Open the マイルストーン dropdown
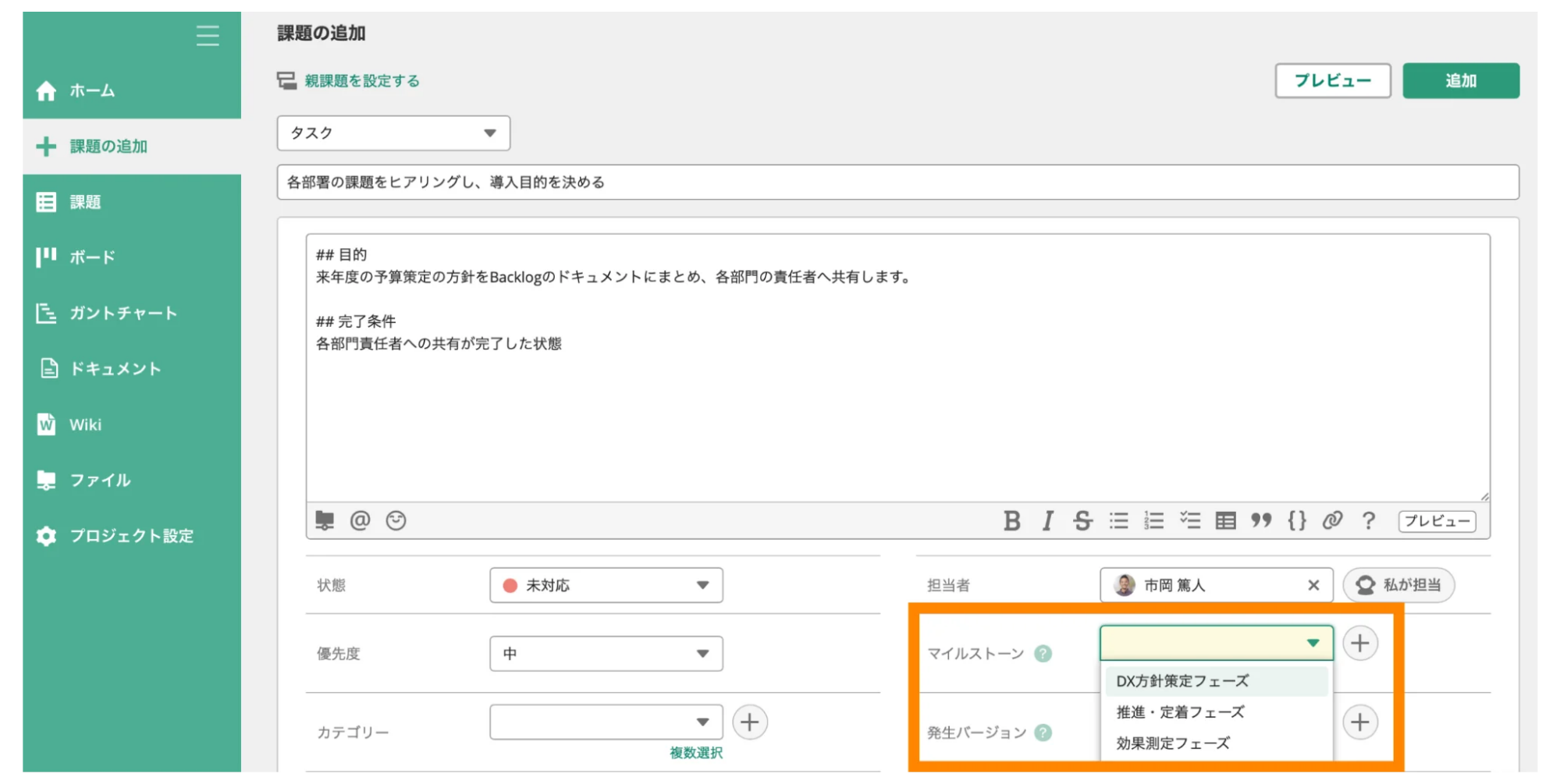The image size is (1560, 784). pos(1216,643)
